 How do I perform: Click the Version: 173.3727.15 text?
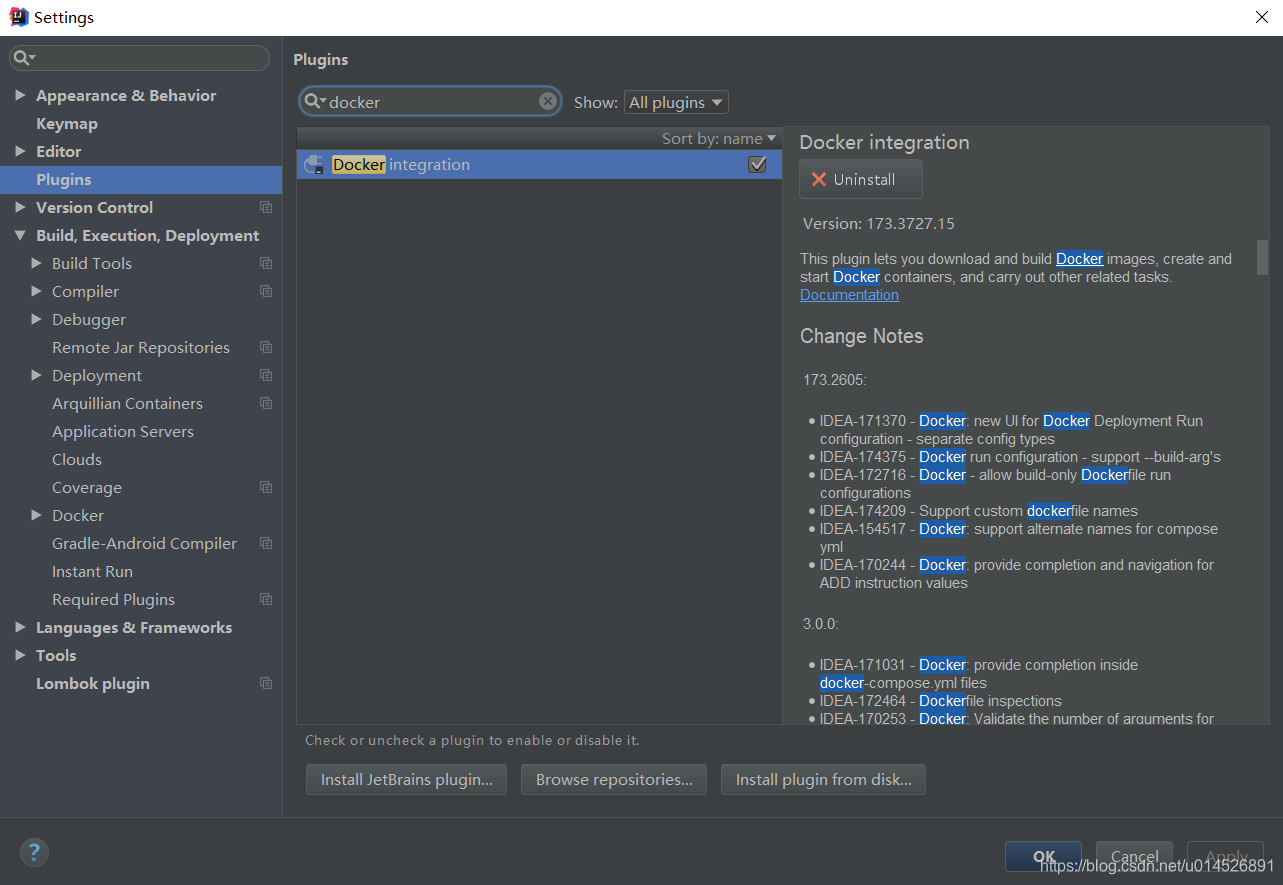(879, 223)
